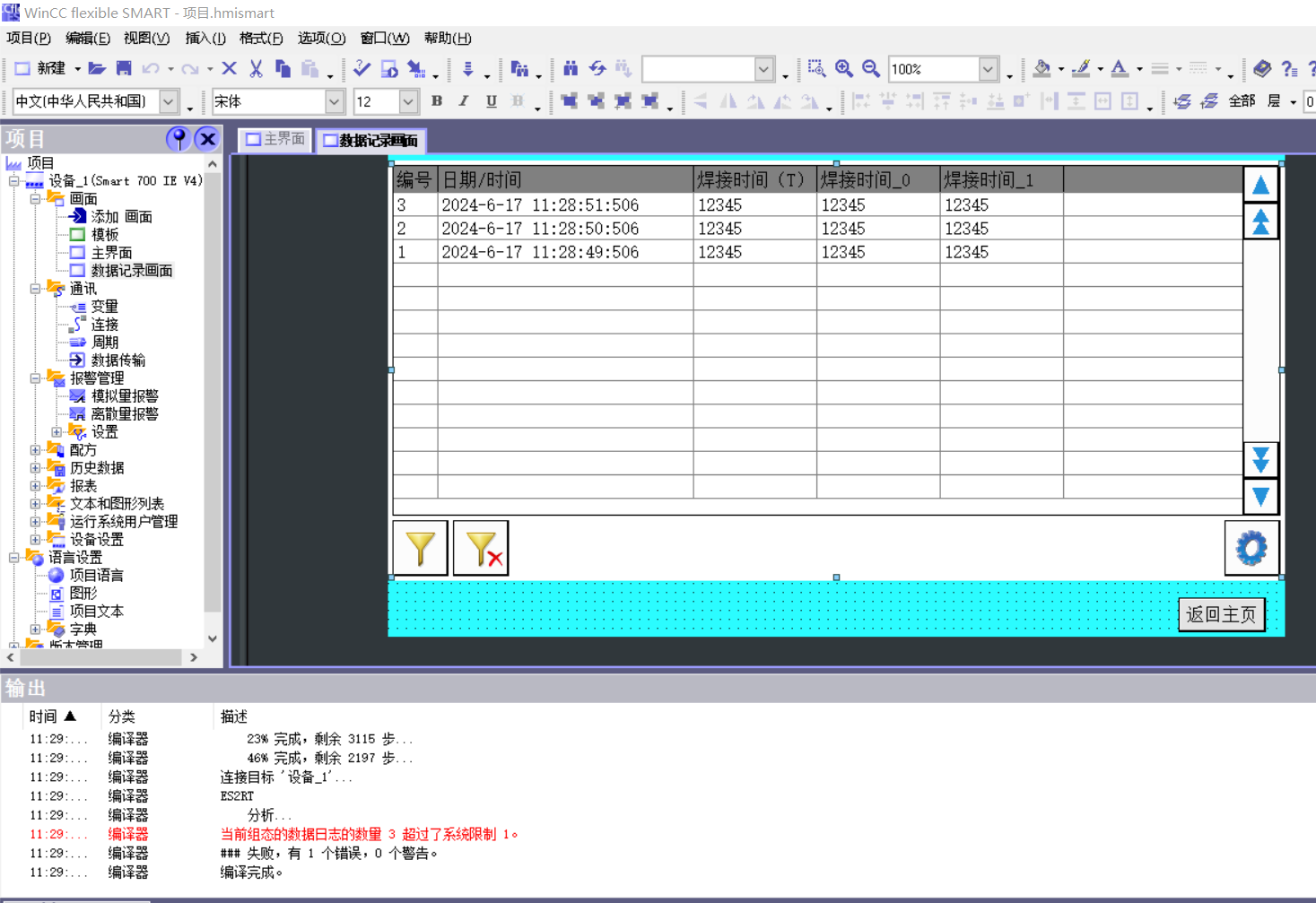
Task: Open the zoom percentage dropdown
Action: click(987, 69)
